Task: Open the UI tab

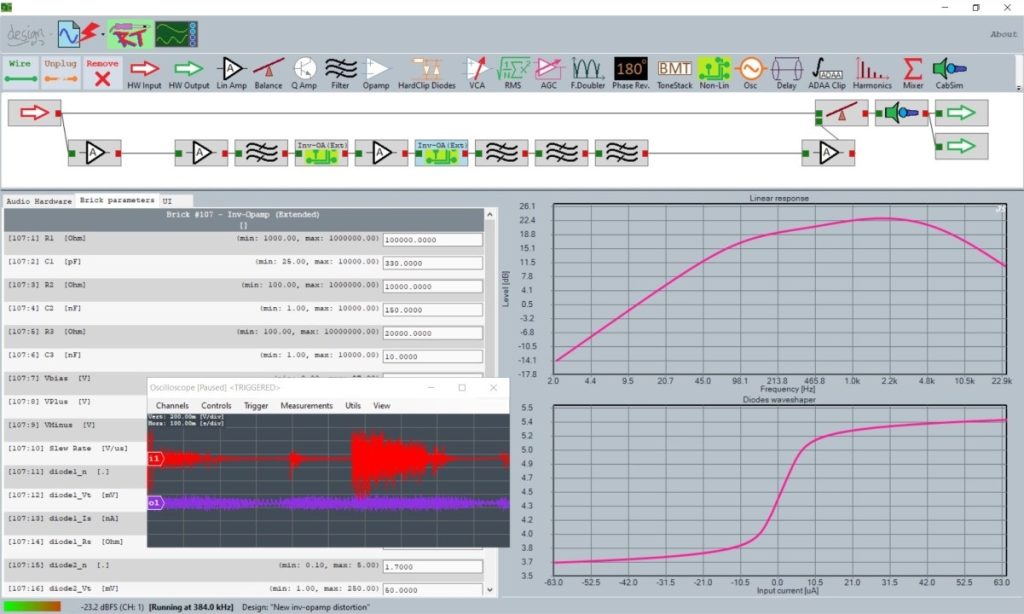Action: pyautogui.click(x=167, y=201)
